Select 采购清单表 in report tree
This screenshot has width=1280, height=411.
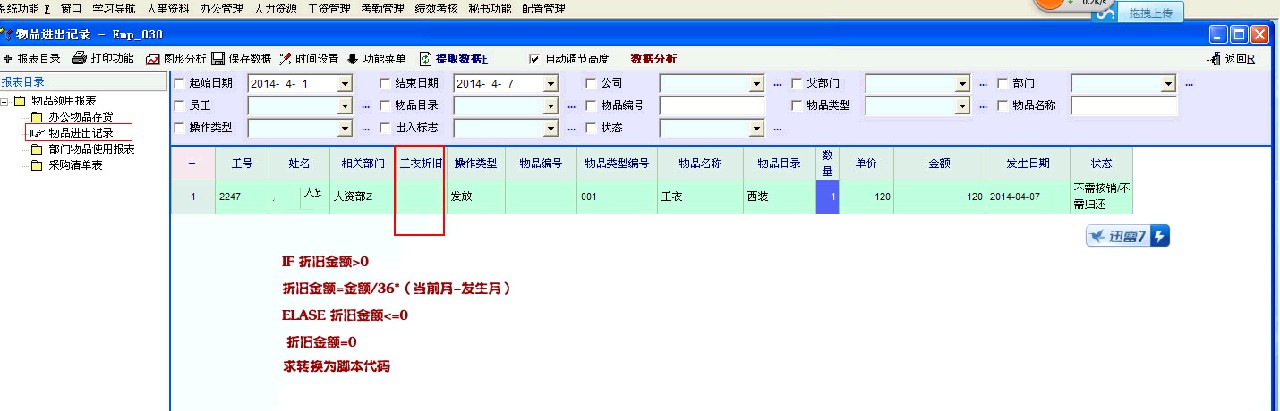tap(75, 165)
